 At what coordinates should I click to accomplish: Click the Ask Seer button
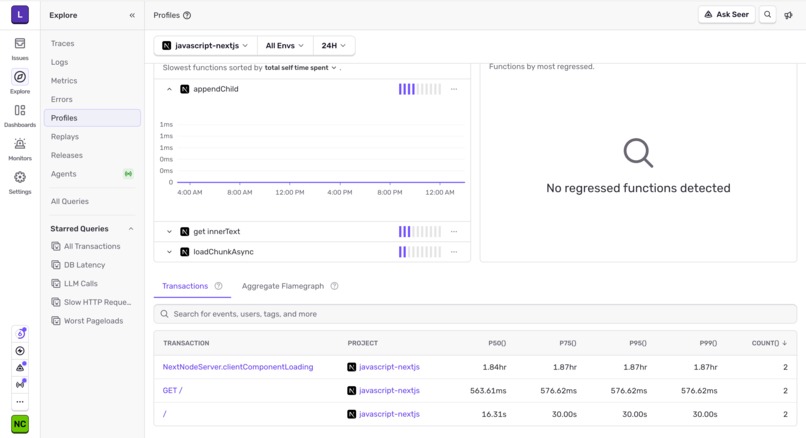click(x=726, y=14)
